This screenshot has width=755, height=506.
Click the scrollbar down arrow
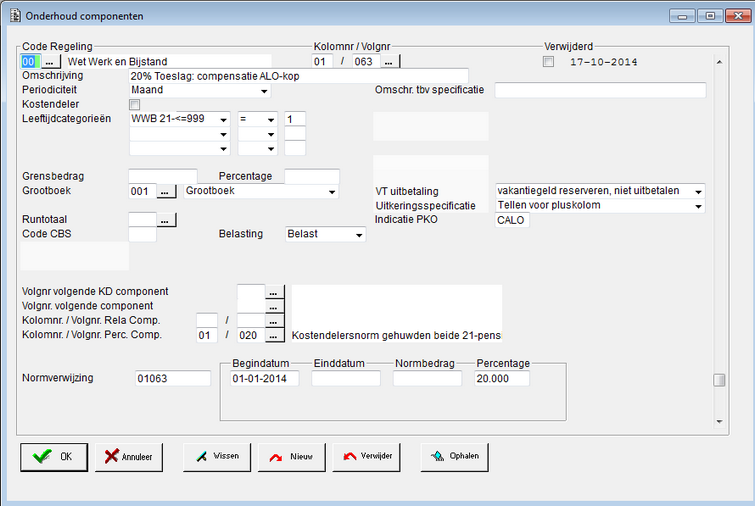click(719, 421)
